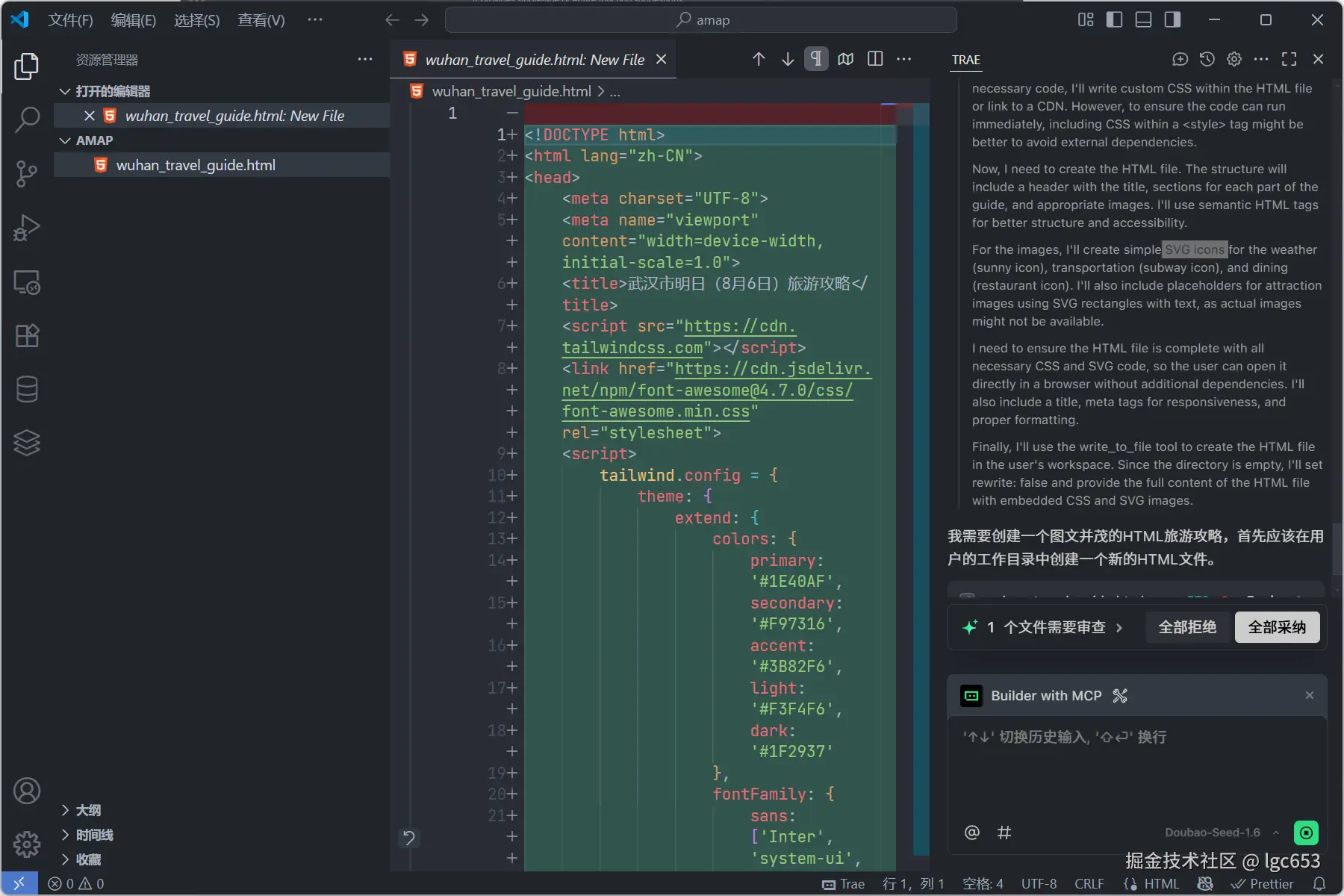This screenshot has height=896, width=1344.
Task: Toggle the bottom panel
Action: (x=1143, y=20)
